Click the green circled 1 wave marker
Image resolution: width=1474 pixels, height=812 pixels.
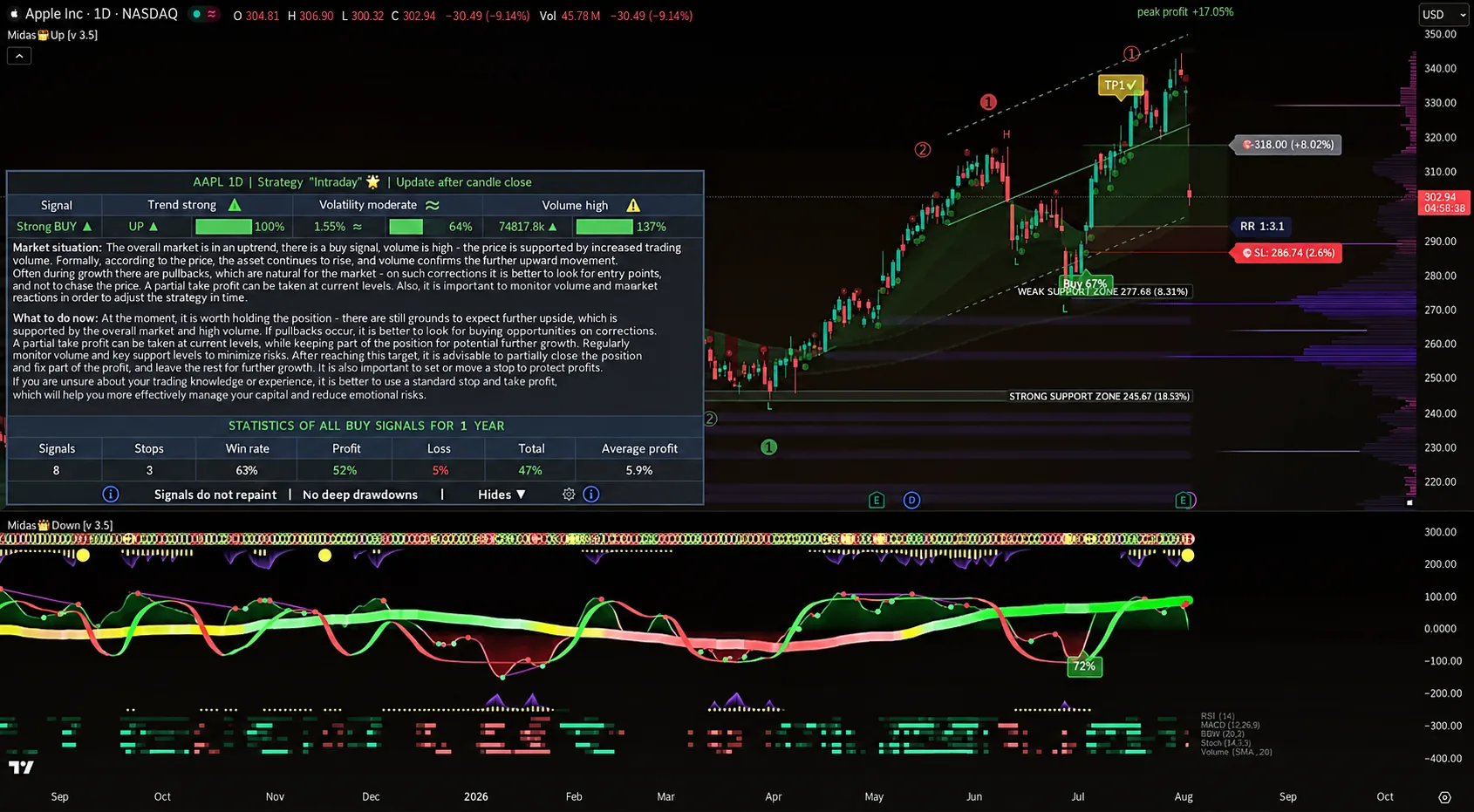768,447
